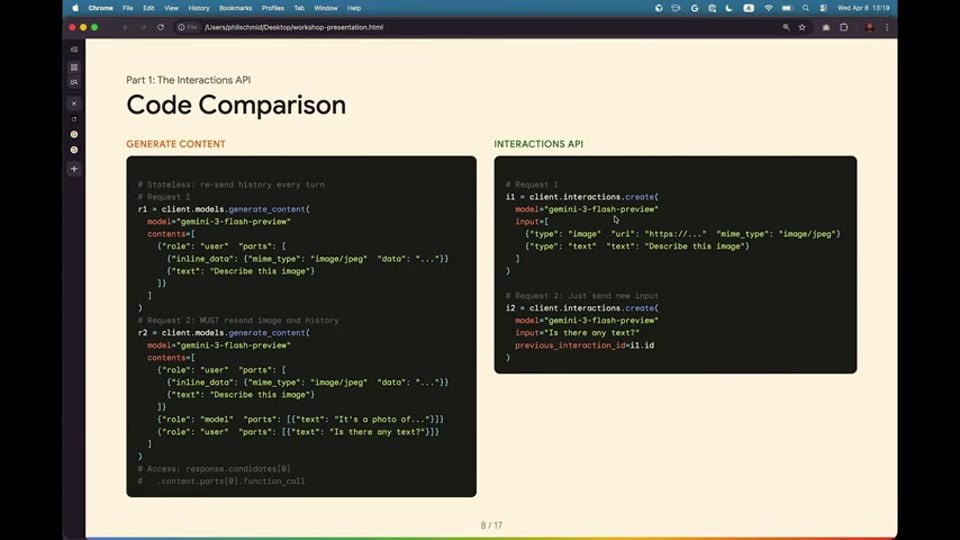The image size is (960, 540).
Task: Click the '.content.parts[0].function_call' comment line
Action: tap(221, 481)
